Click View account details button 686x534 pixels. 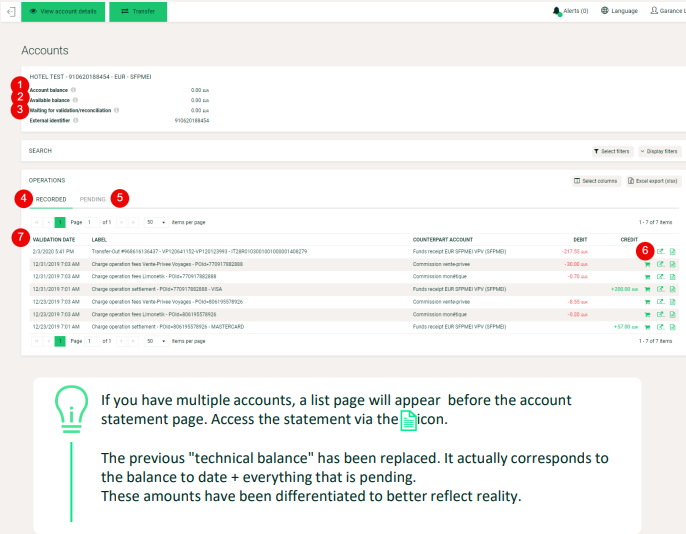pyautogui.click(x=63, y=11)
